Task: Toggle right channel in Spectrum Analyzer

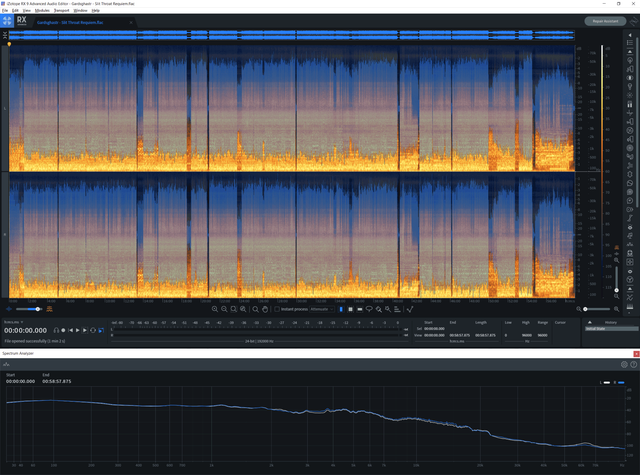Action: (x=619, y=382)
